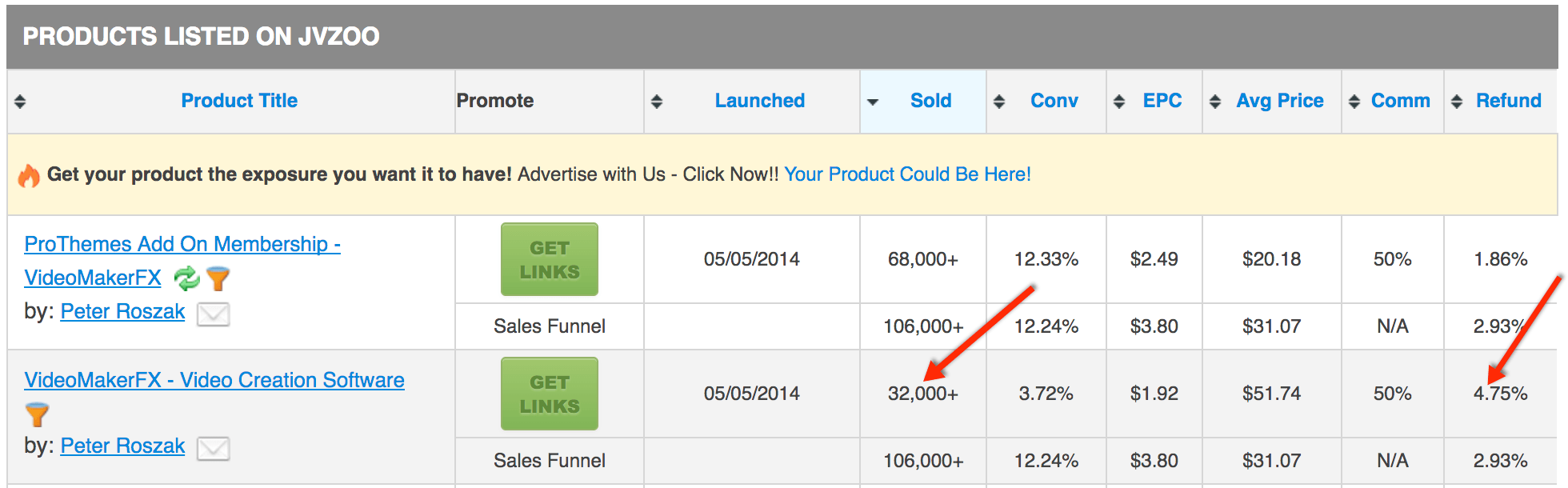
Task: Open Peter Roszak link in ProThemes row
Action: pyautogui.click(x=122, y=311)
